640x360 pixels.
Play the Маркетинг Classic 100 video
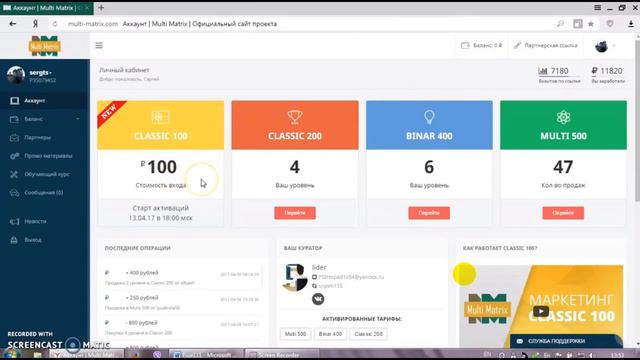click(x=541, y=311)
